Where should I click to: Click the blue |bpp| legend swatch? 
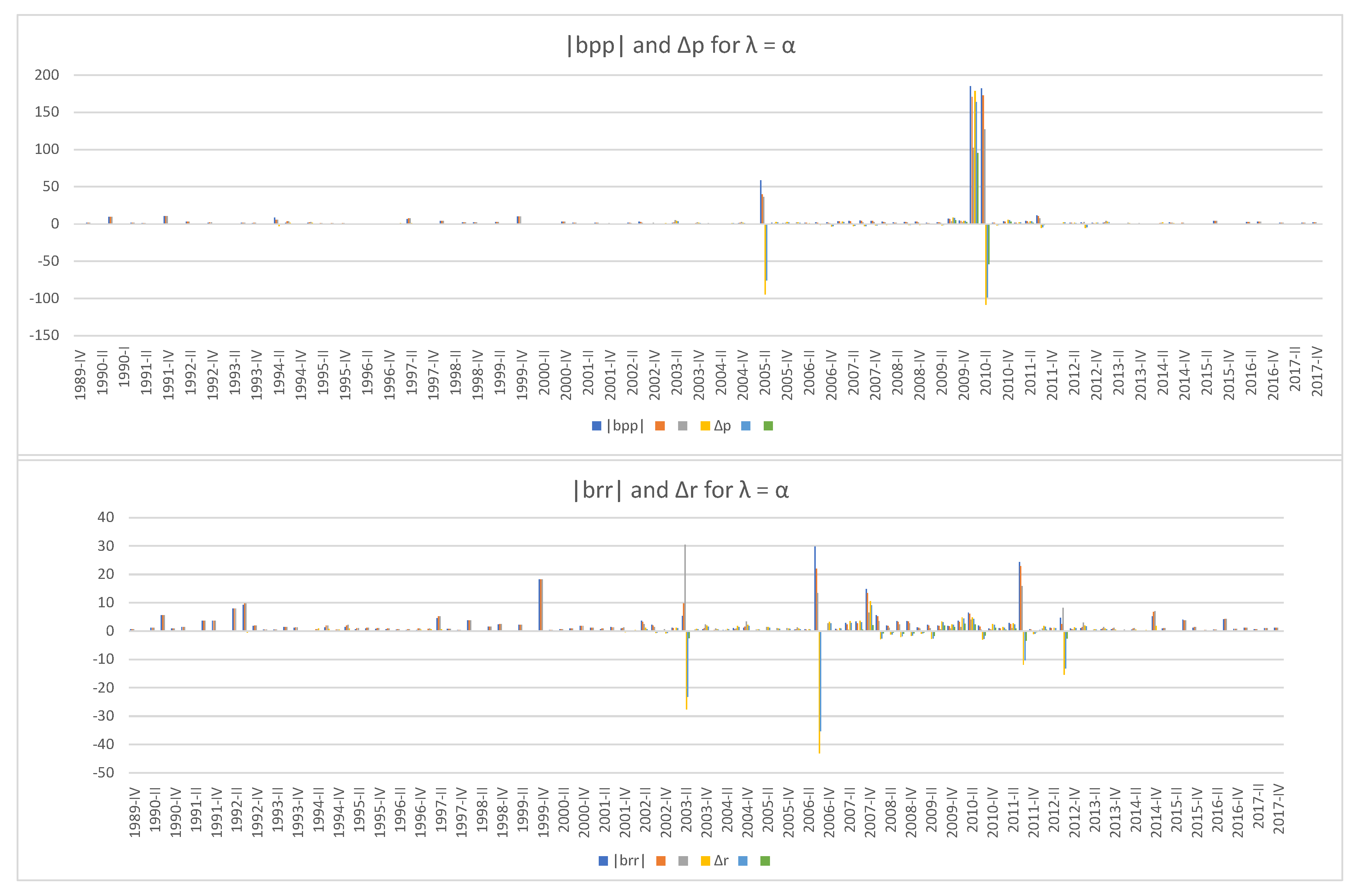[597, 426]
